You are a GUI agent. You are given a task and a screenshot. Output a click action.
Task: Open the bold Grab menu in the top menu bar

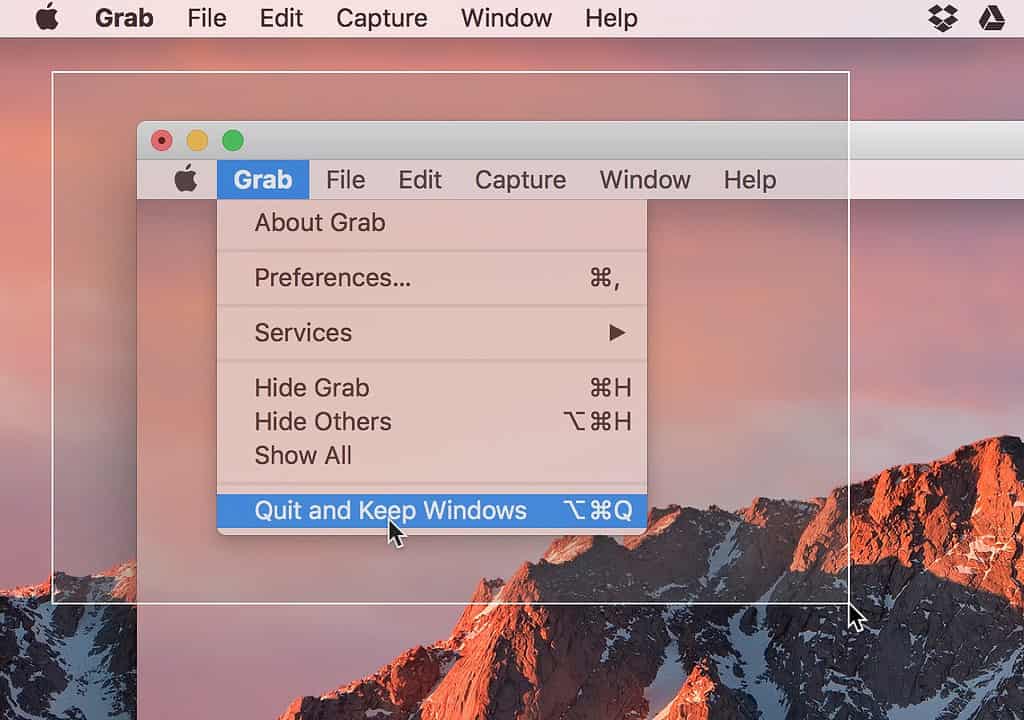(x=124, y=18)
